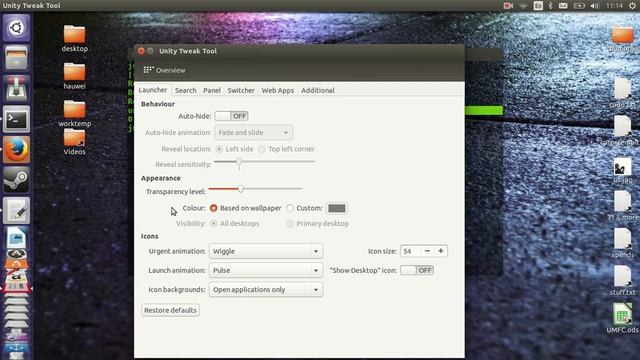
Task: Open the battery indicator
Action: coord(579,6)
